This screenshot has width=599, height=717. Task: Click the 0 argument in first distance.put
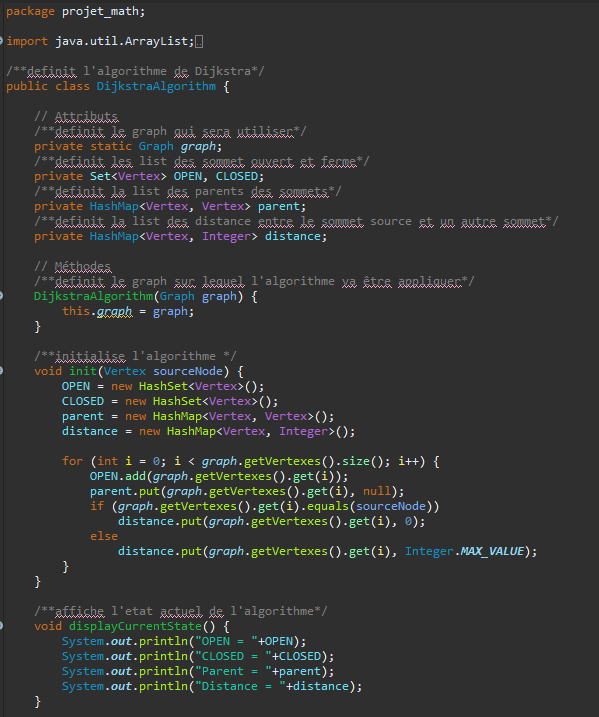(408, 521)
